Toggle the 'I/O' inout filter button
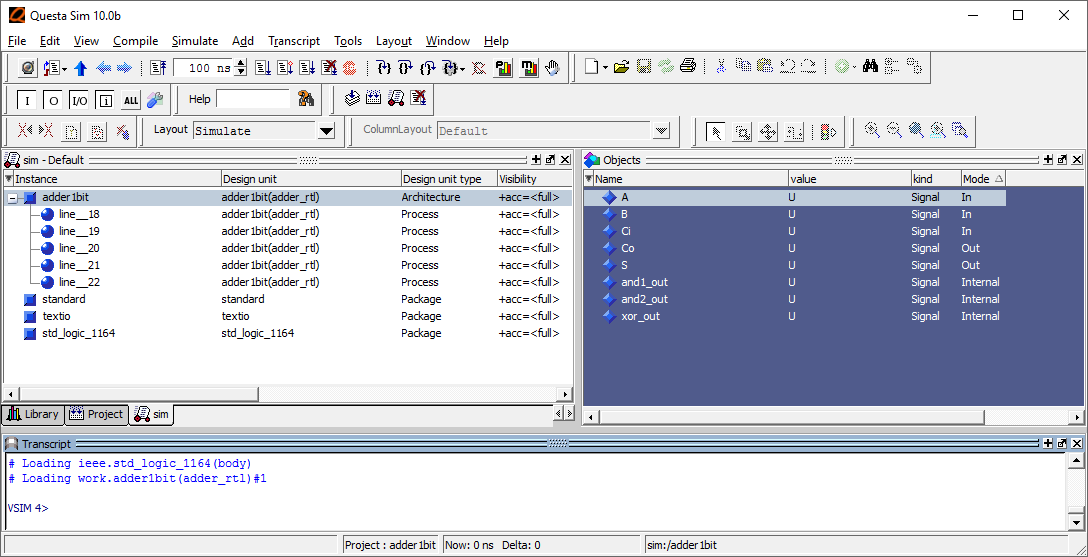This screenshot has height=557, width=1088. click(x=79, y=100)
